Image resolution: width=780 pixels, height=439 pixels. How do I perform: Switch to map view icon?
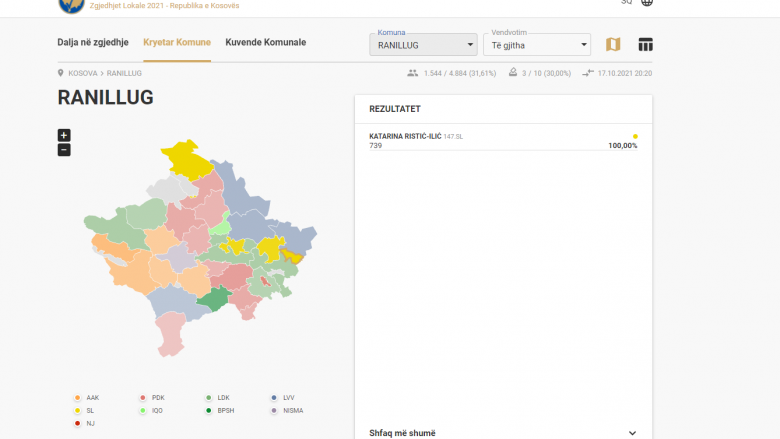[x=613, y=45]
